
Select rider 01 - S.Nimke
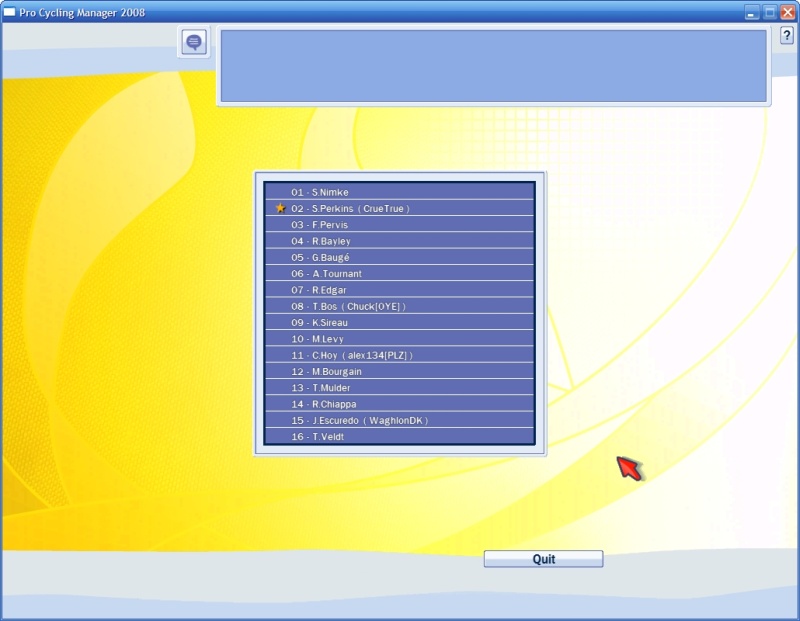pyautogui.click(x=400, y=192)
